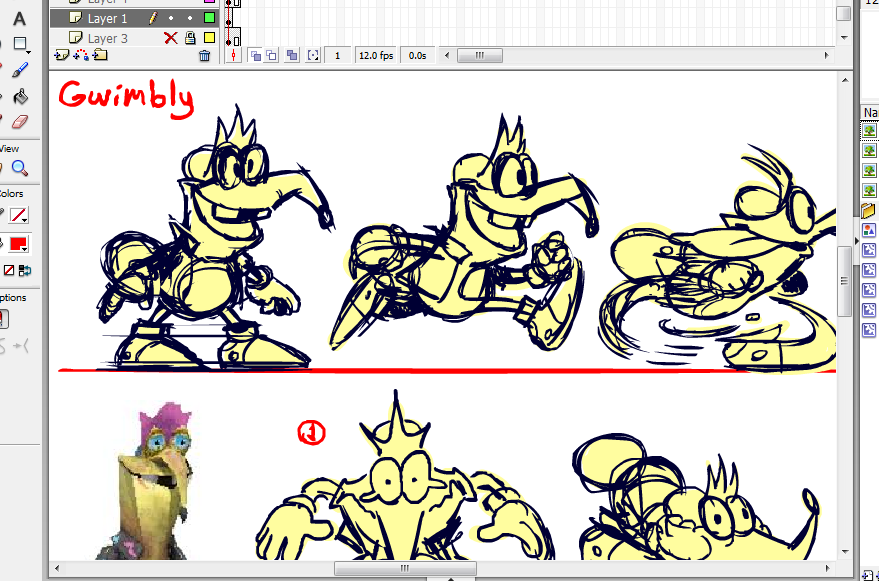Delete the layer with the trash icon

205,56
